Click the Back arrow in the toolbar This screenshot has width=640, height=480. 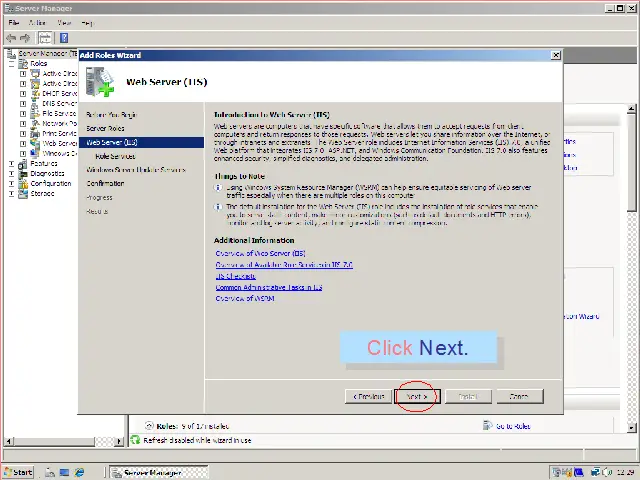tap(11, 38)
